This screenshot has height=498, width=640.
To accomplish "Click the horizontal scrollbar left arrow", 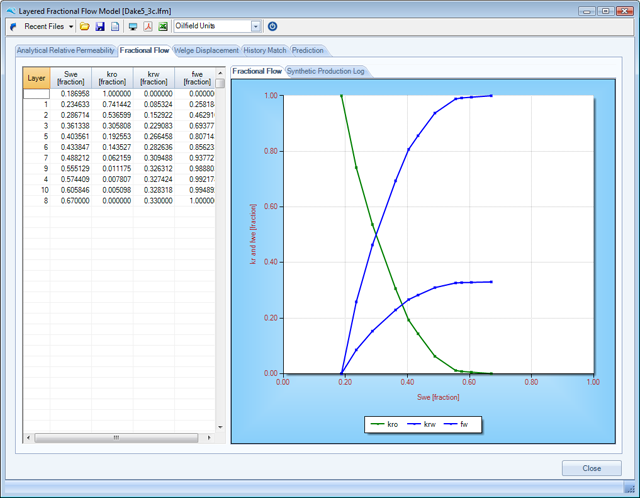I will tap(28, 438).
